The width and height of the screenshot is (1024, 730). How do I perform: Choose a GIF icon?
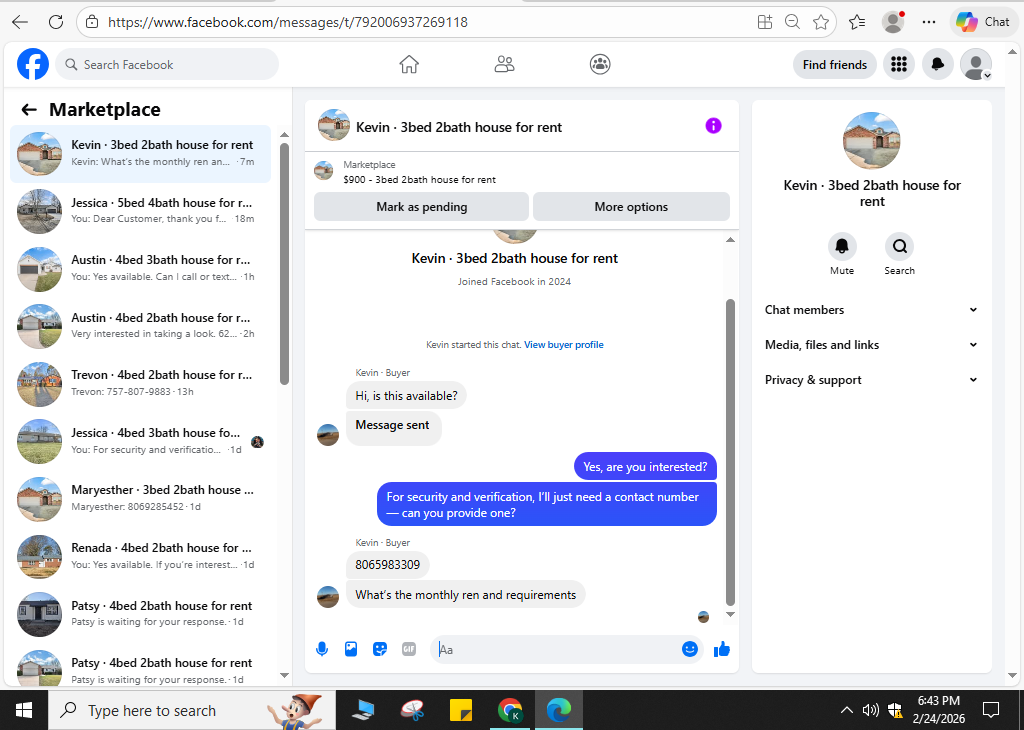(409, 649)
